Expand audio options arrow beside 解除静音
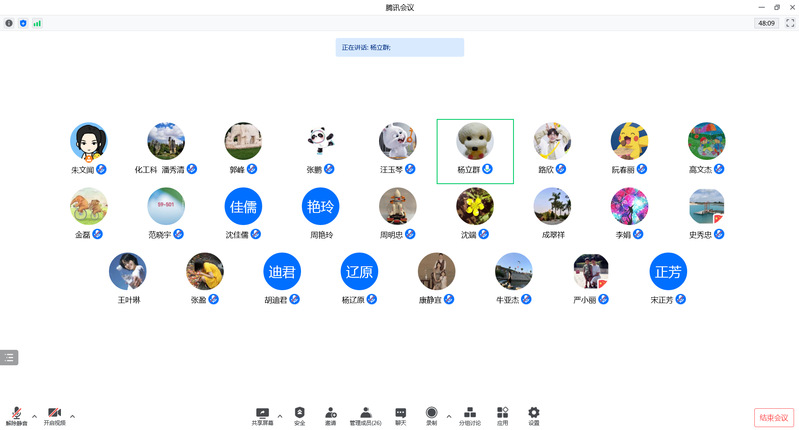 coord(34,416)
